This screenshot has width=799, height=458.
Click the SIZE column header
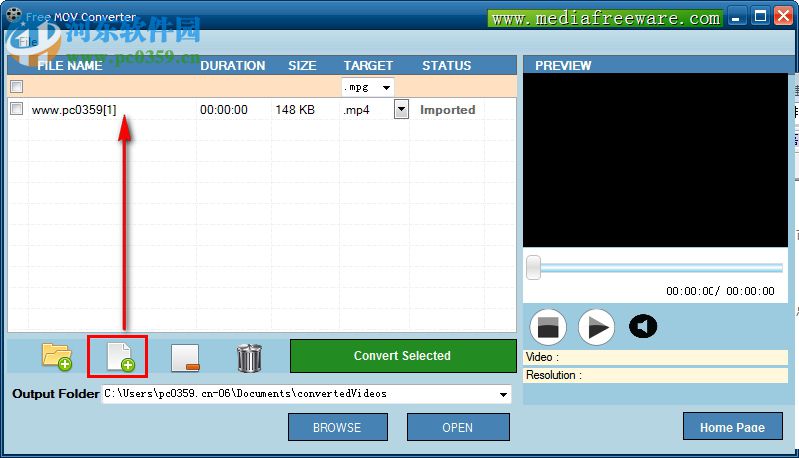tap(302, 65)
